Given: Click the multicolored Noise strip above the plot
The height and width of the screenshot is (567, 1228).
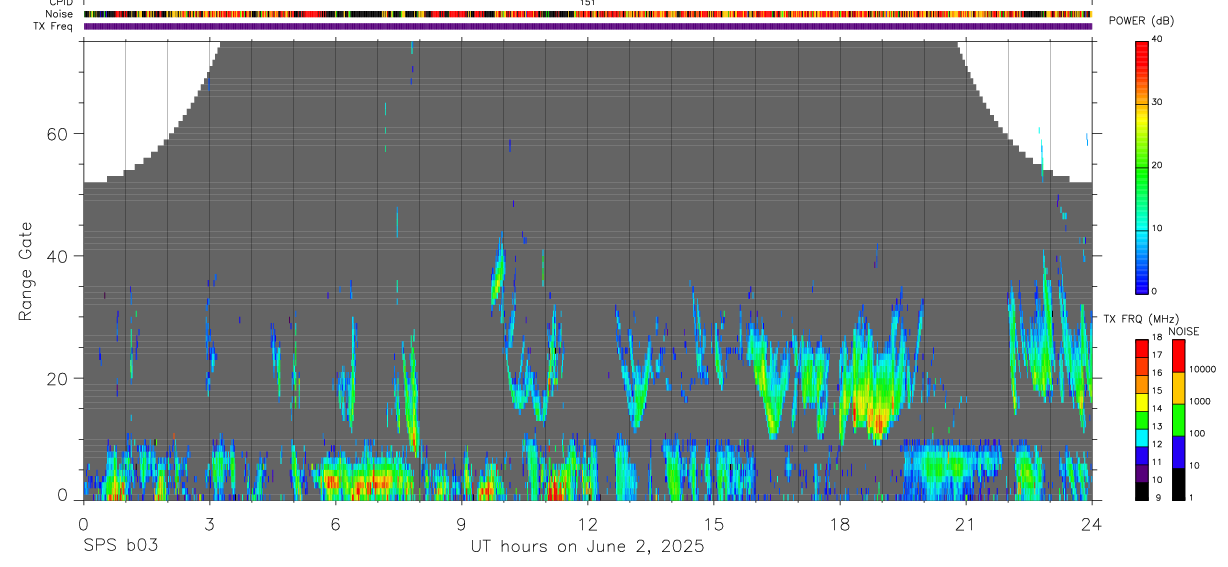Looking at the screenshot, I should [x=588, y=14].
